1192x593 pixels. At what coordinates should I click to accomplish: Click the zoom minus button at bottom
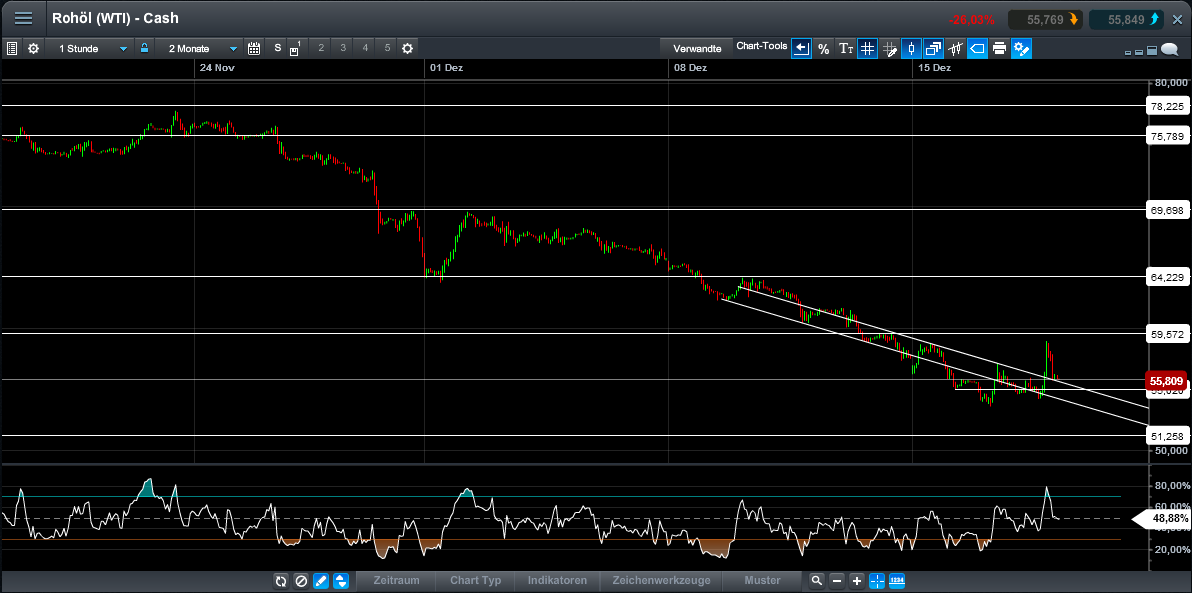[836, 580]
